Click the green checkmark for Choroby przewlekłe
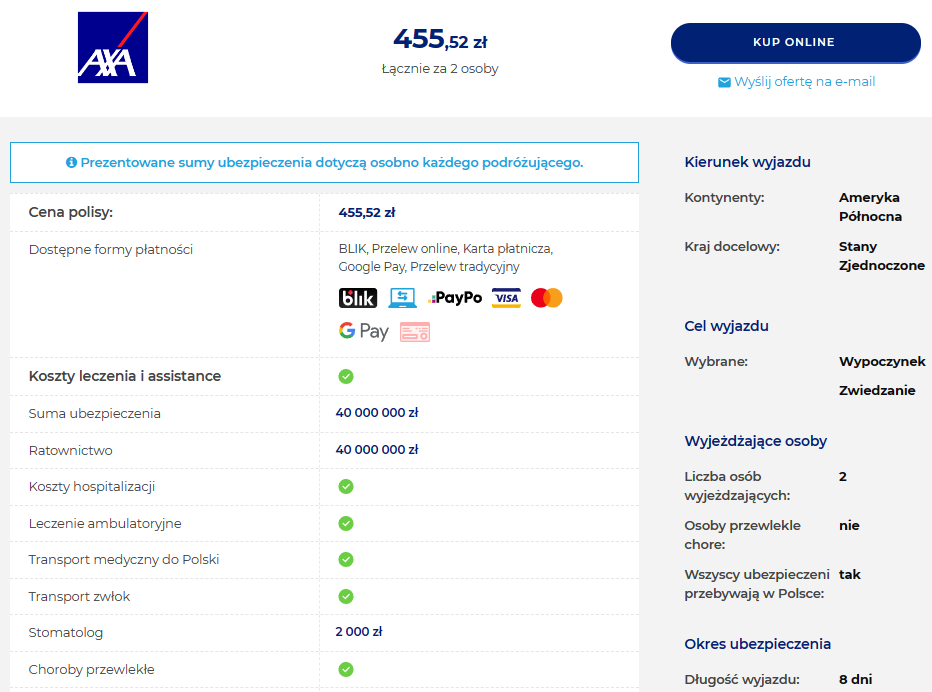This screenshot has width=932, height=692. tap(346, 669)
